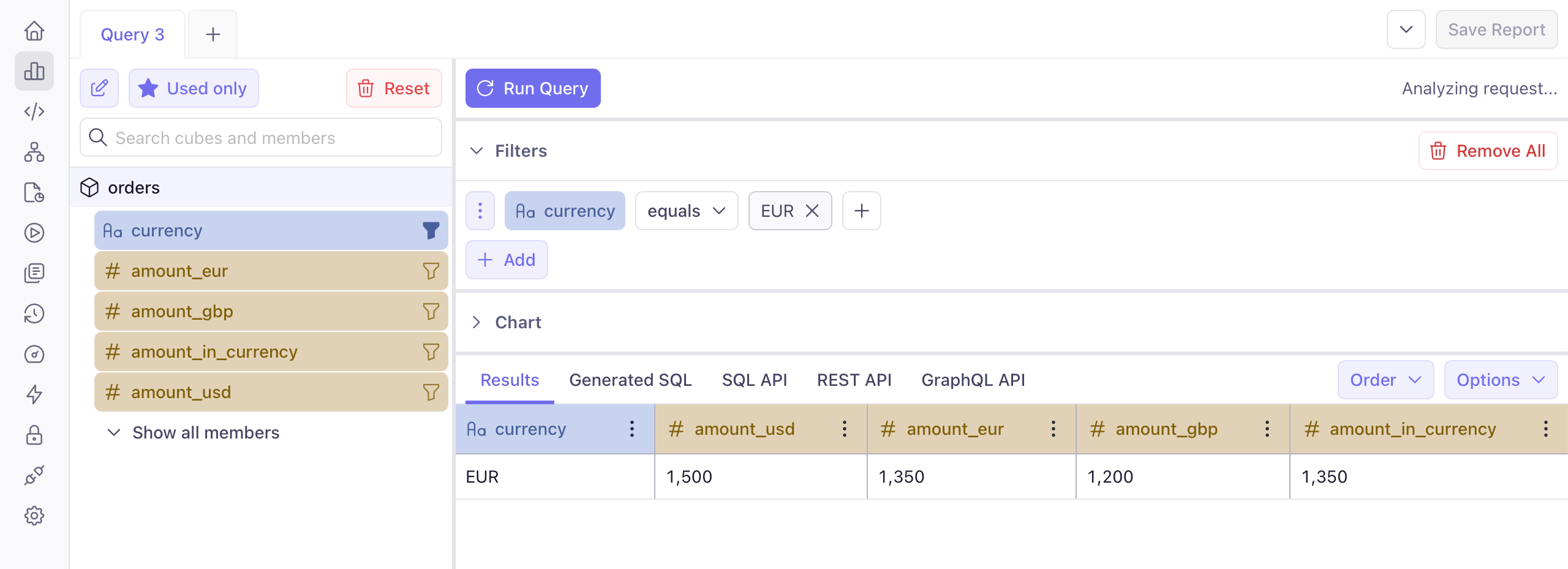Toggle the filter on amount_eur

click(431, 271)
